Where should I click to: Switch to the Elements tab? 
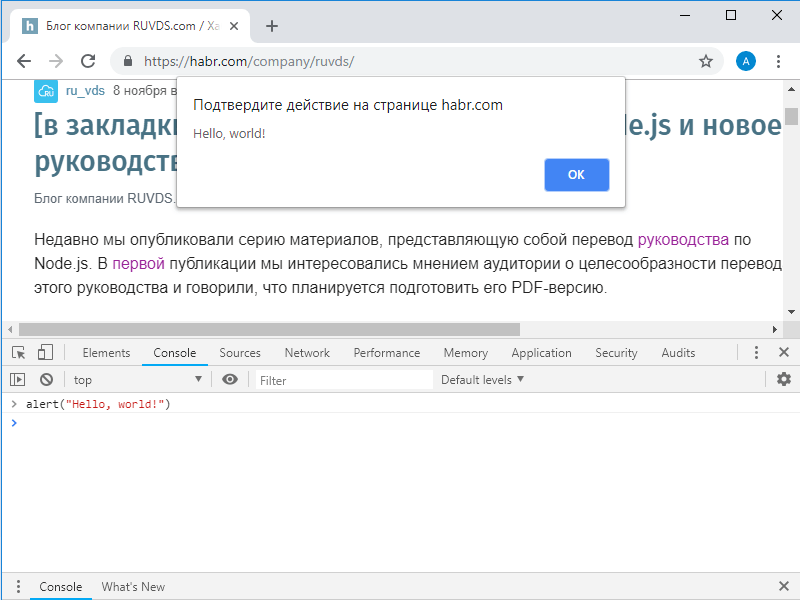[x=106, y=353]
